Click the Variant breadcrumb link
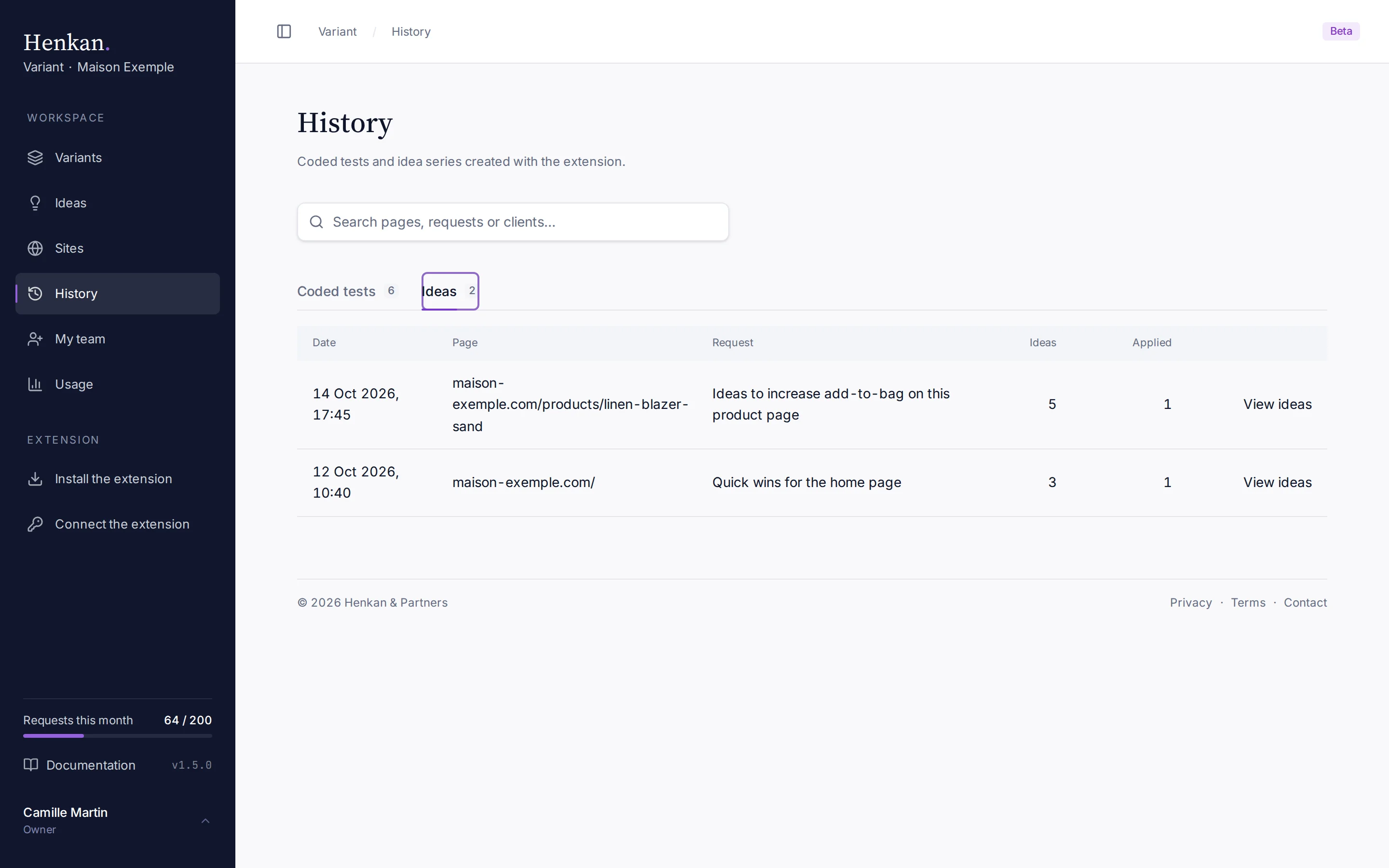The width and height of the screenshot is (1389, 868). pos(338,31)
